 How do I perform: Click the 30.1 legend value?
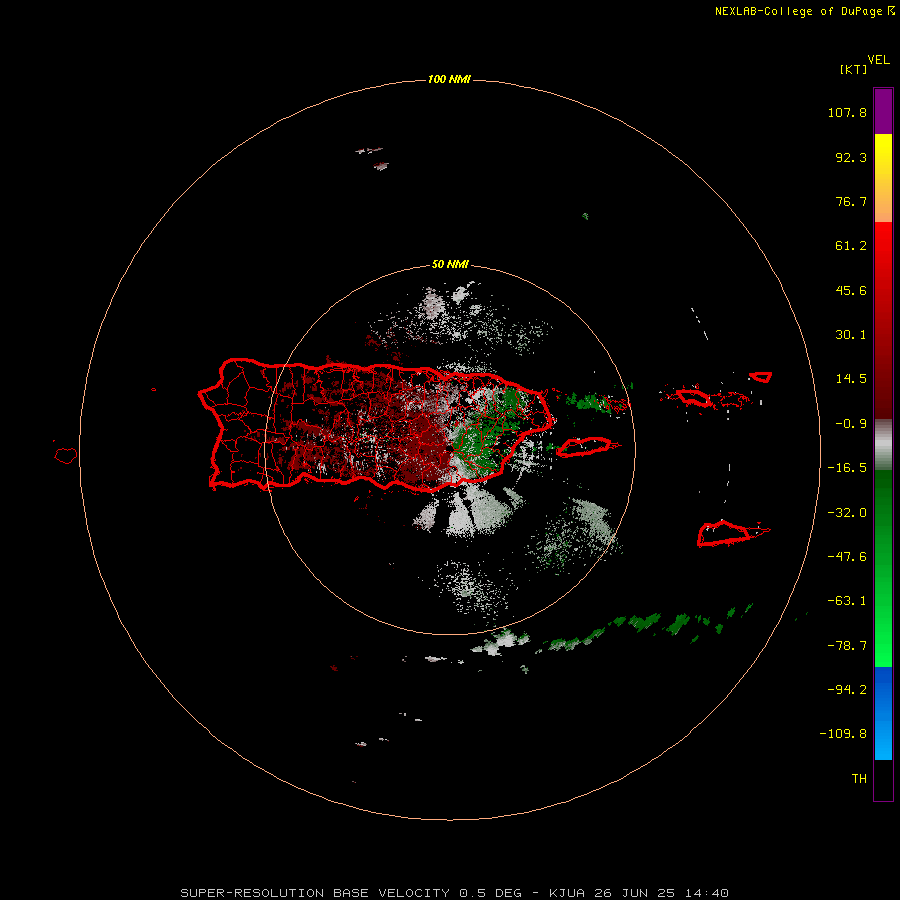(x=851, y=335)
